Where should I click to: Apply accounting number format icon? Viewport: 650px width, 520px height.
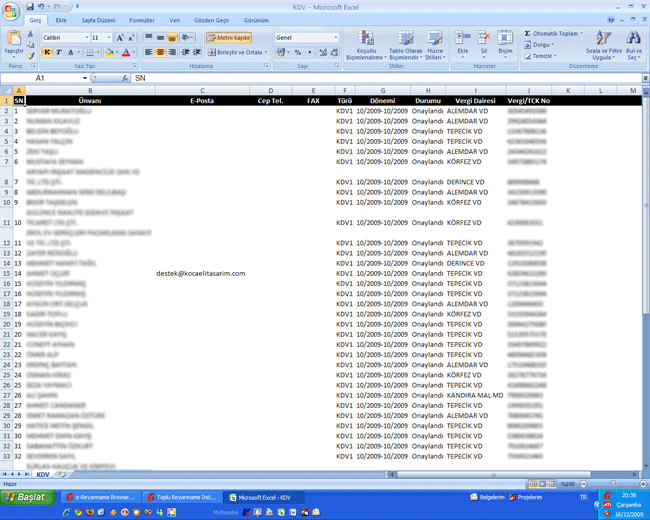coord(281,52)
